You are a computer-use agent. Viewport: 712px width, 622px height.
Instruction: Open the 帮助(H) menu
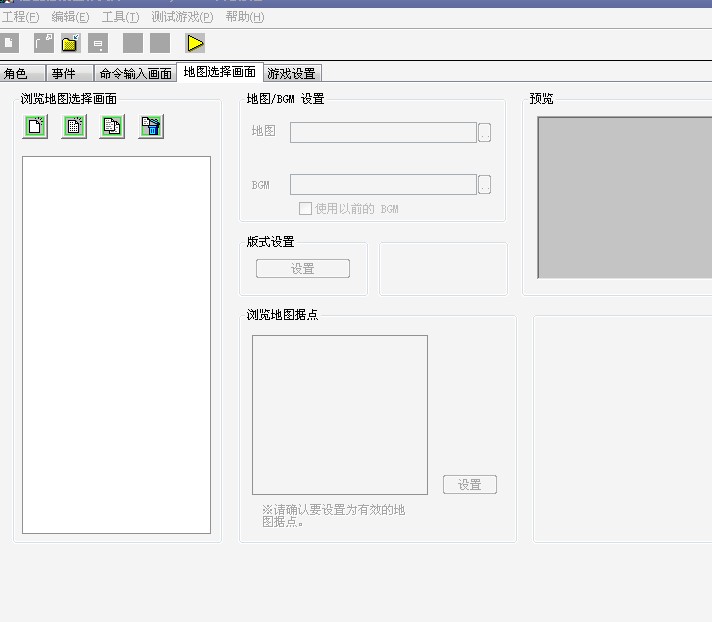point(245,17)
